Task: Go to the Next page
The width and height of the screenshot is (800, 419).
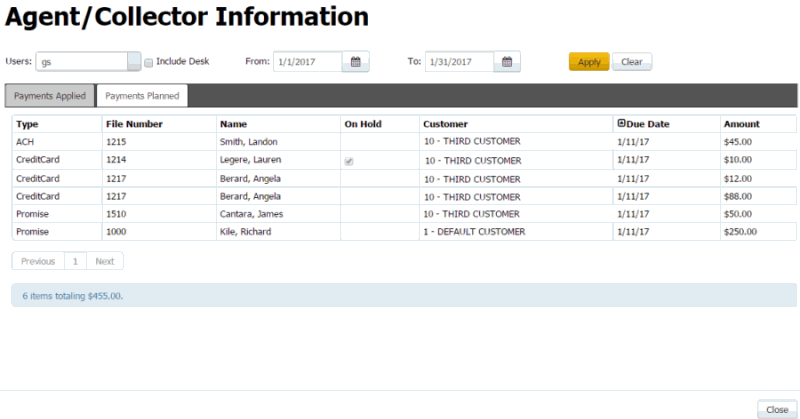Action: (x=104, y=261)
